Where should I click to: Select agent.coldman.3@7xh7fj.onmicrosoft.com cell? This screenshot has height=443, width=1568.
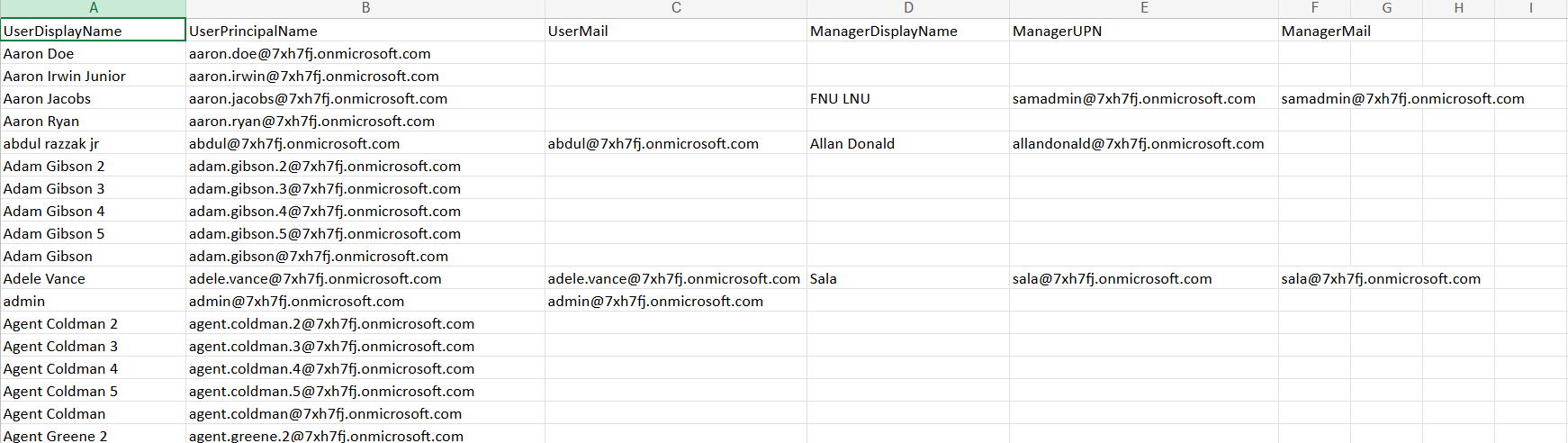click(365, 347)
